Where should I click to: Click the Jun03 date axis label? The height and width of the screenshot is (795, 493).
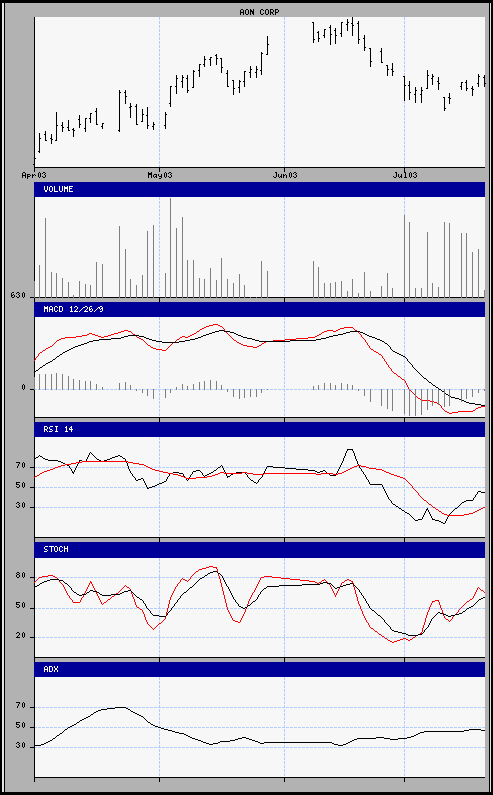pos(285,175)
